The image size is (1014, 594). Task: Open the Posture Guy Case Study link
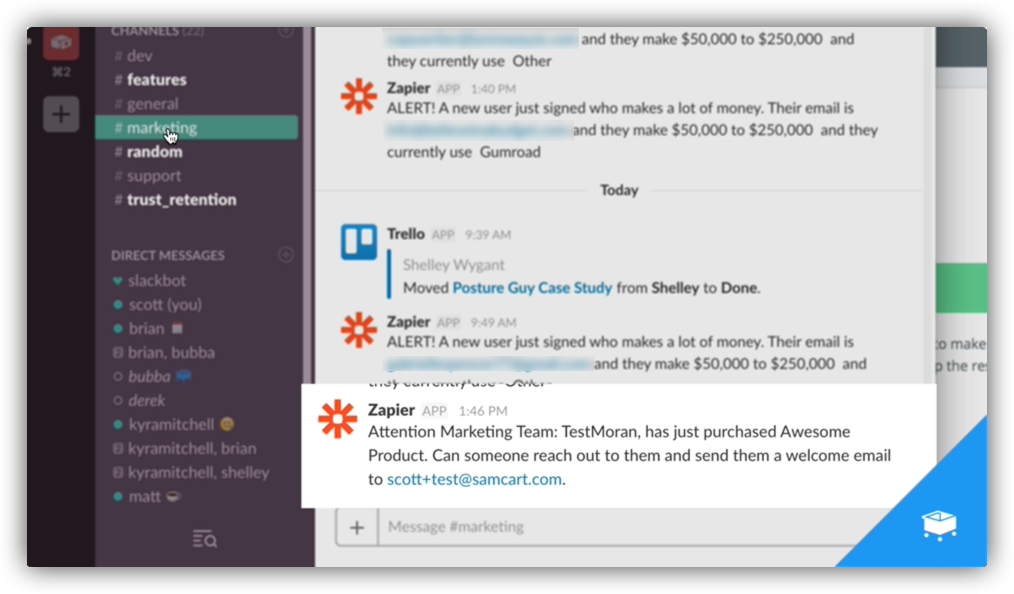click(532, 288)
